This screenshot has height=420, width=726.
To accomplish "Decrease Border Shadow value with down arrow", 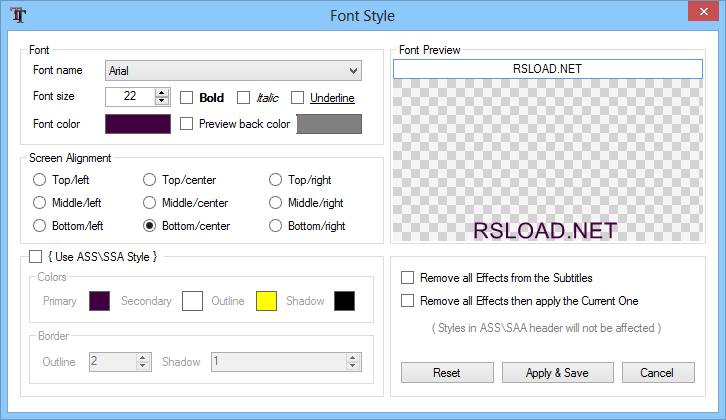I will (353, 366).
